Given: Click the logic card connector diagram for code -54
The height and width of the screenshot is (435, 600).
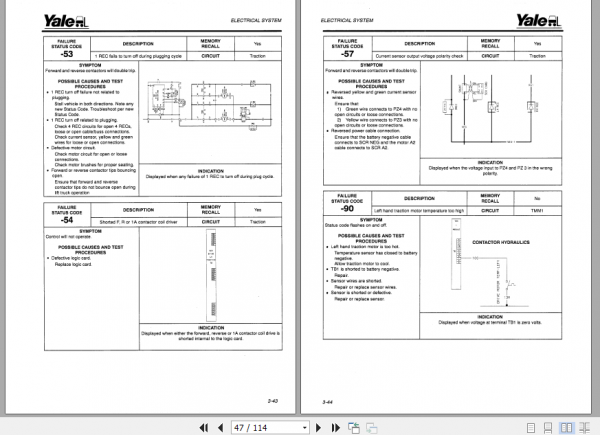Looking at the screenshot, I should [x=212, y=275].
